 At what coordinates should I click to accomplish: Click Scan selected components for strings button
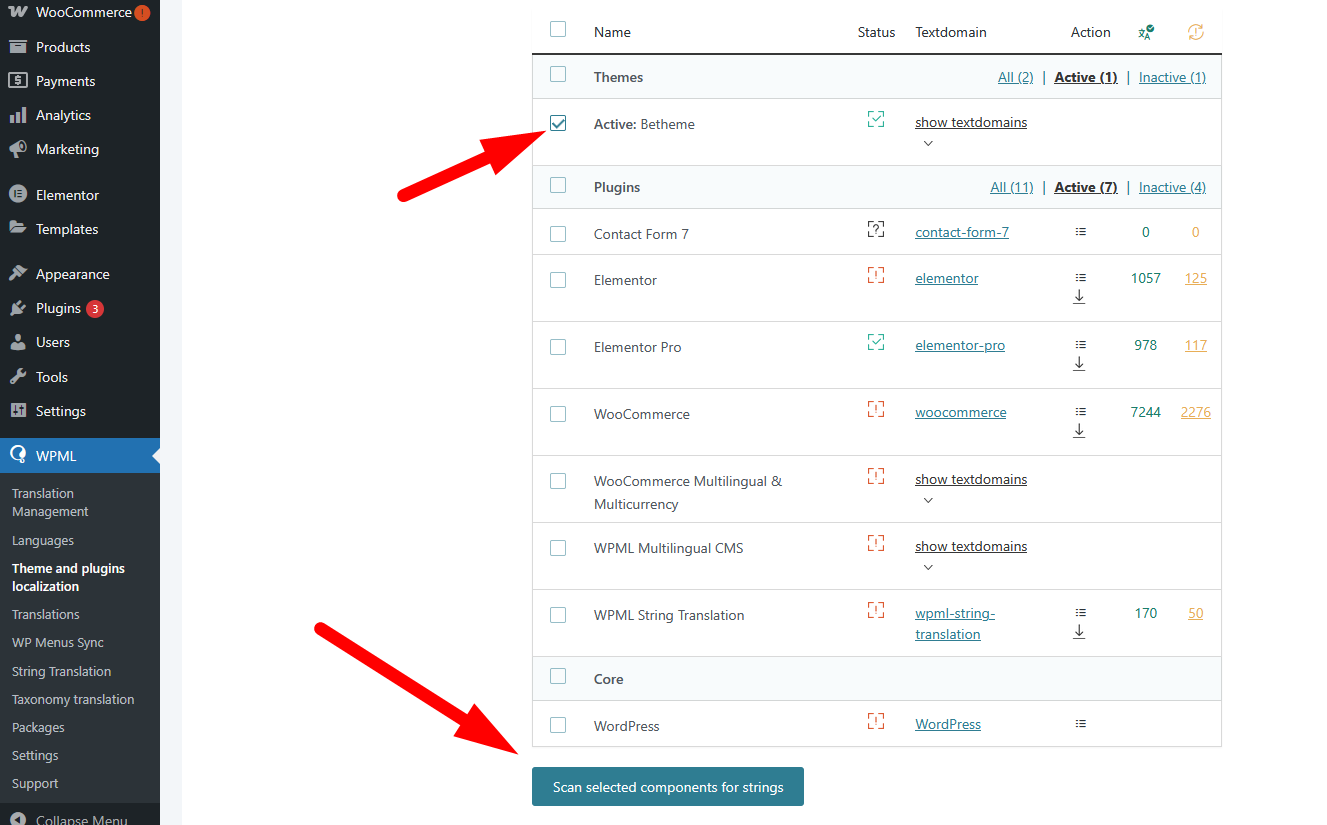pos(668,787)
